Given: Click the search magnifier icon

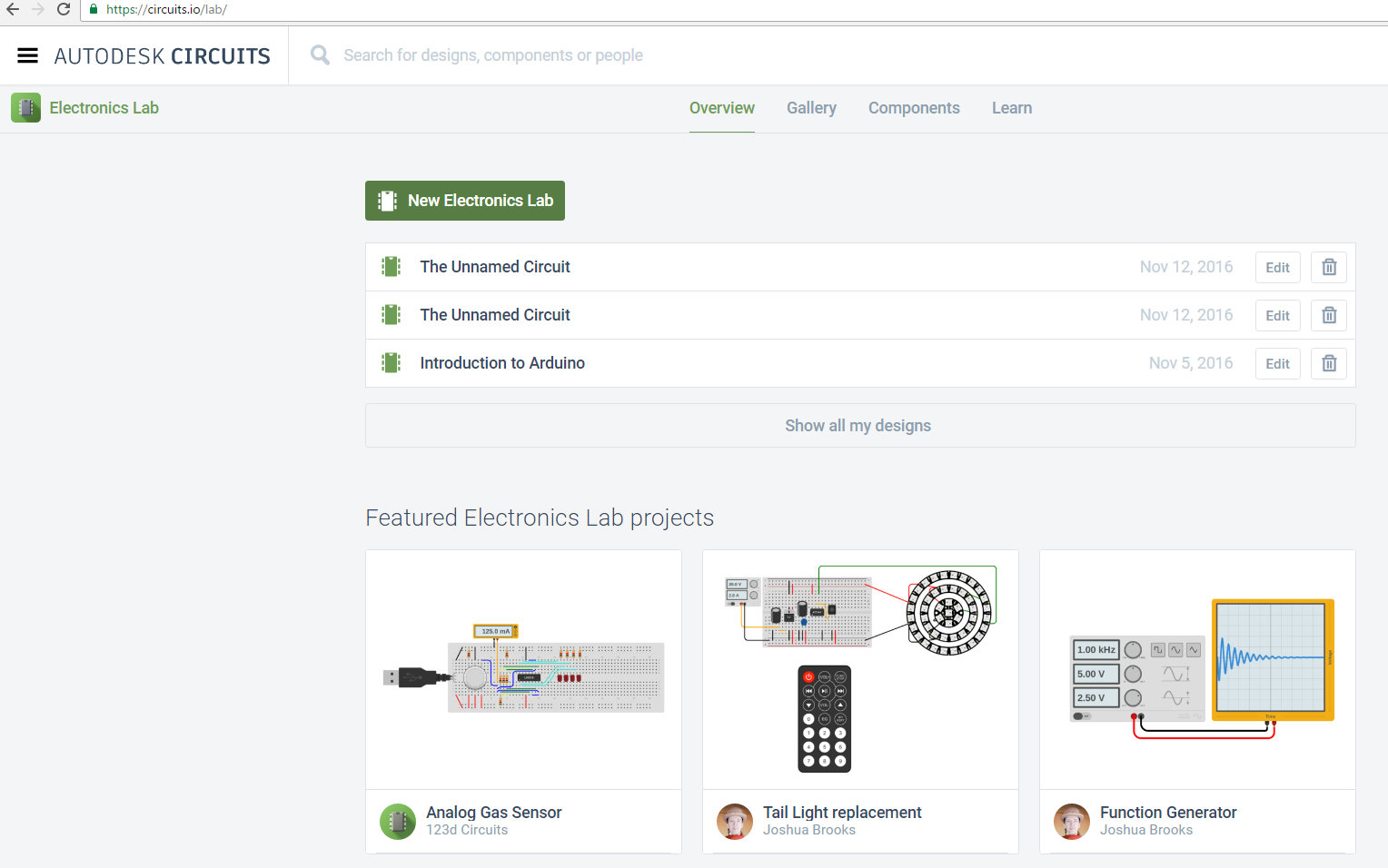Looking at the screenshot, I should click(320, 55).
